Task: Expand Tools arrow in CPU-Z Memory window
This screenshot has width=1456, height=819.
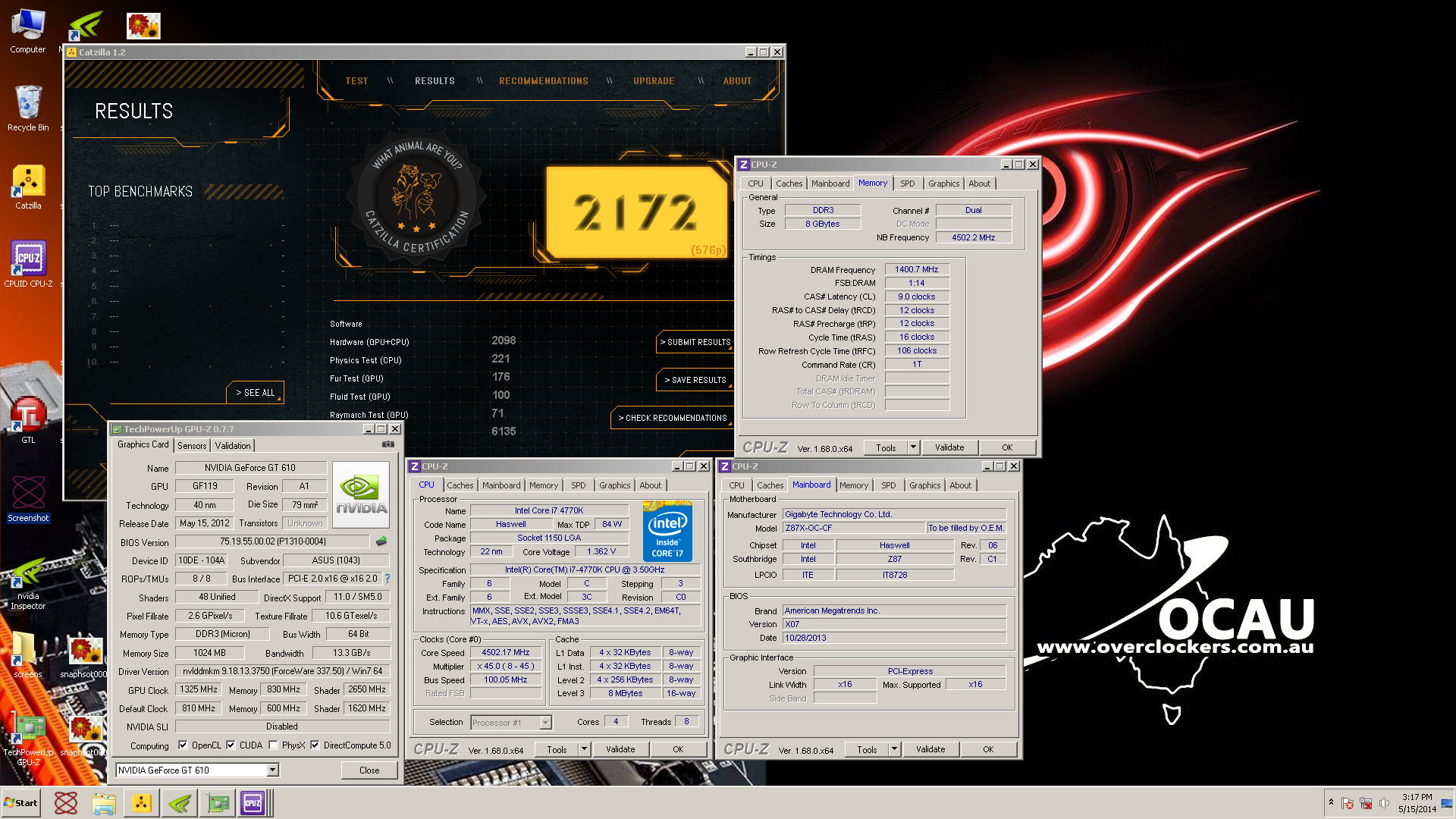Action: click(x=913, y=447)
